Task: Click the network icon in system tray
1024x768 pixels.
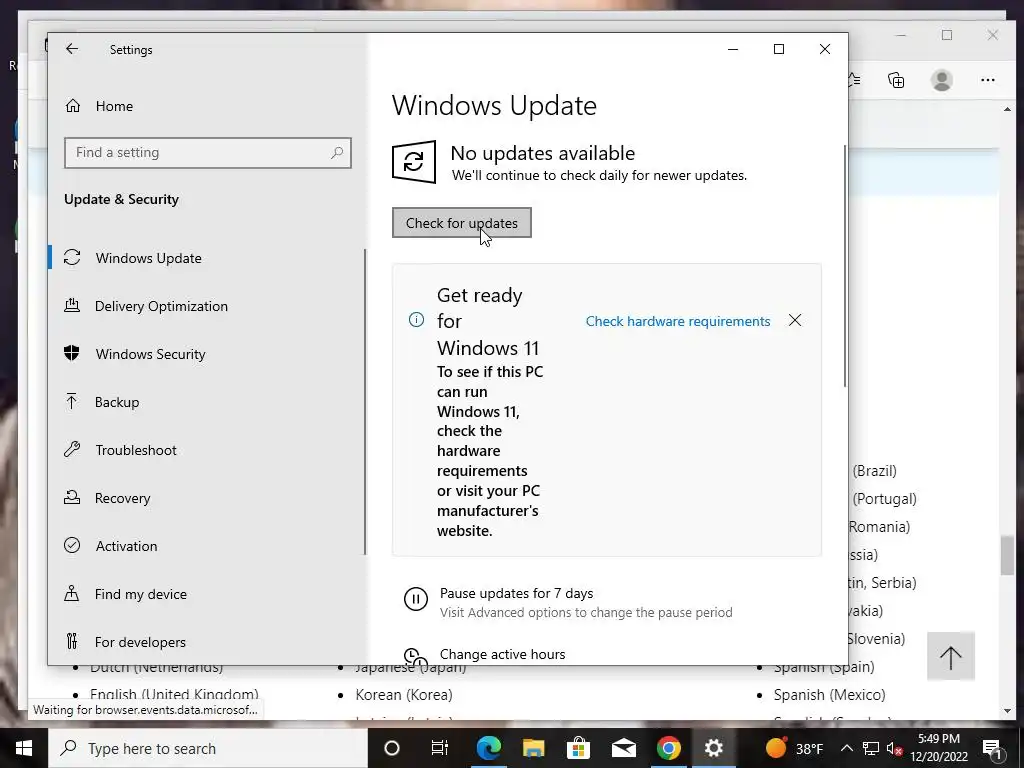Action: tap(871, 748)
